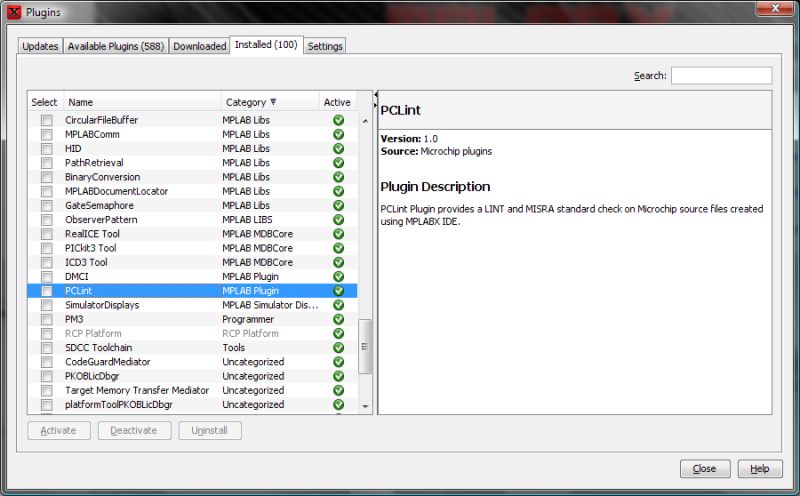The width and height of the screenshot is (800, 496).
Task: Click the Category column sort arrow
Action: (x=273, y=102)
